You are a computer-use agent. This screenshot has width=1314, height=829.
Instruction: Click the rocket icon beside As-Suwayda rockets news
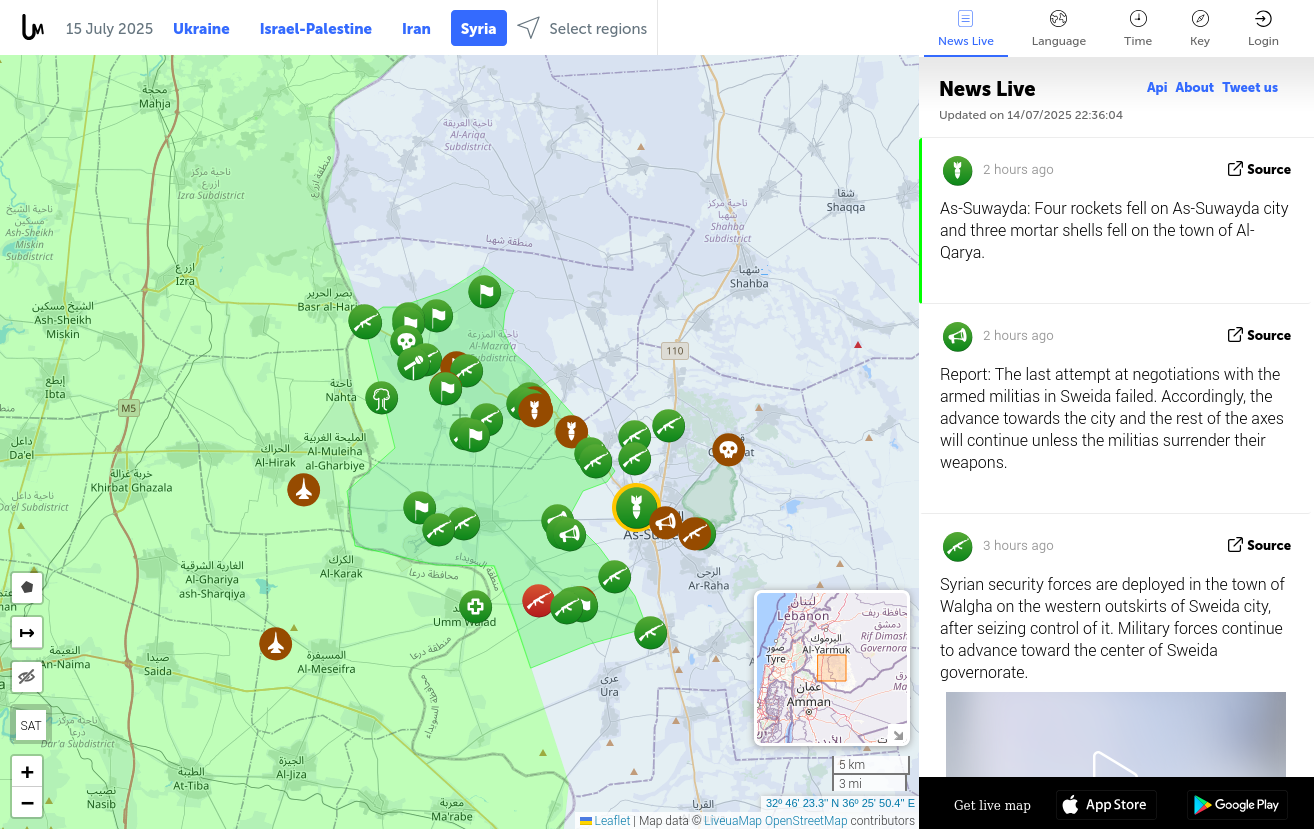[x=958, y=171]
